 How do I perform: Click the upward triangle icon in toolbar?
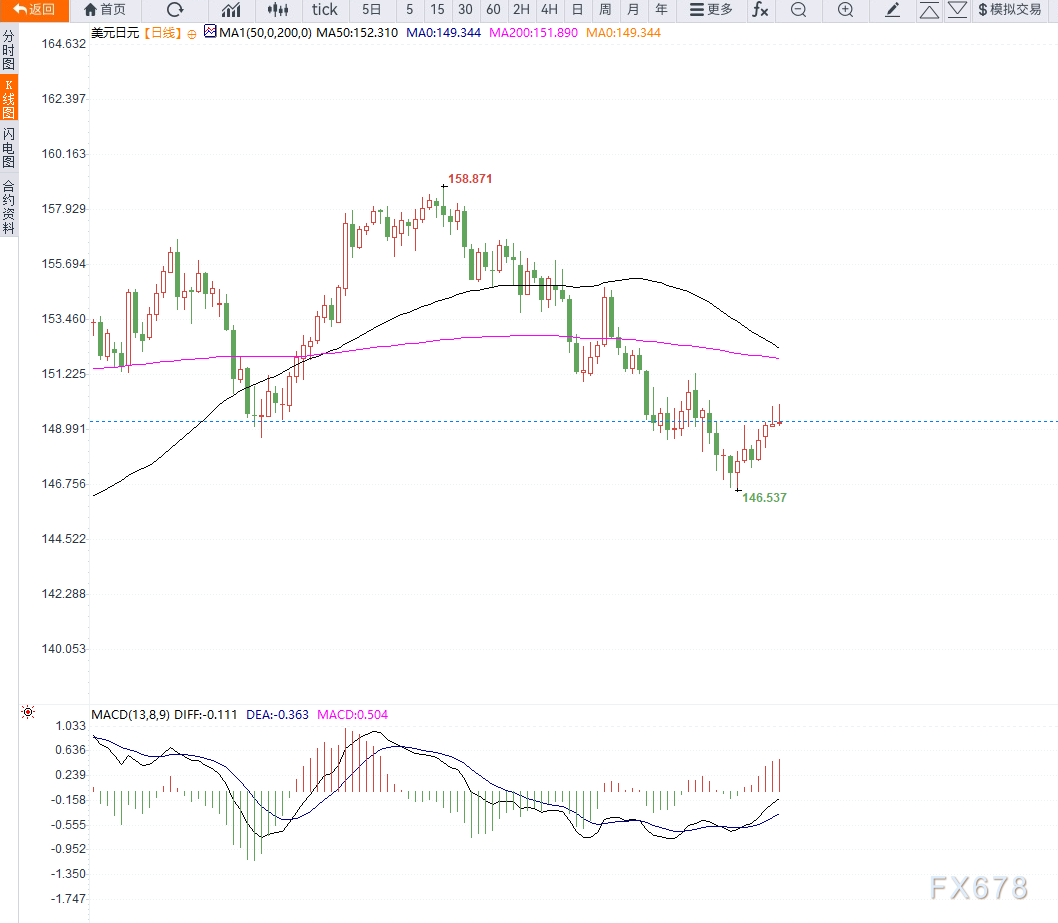[929, 9]
